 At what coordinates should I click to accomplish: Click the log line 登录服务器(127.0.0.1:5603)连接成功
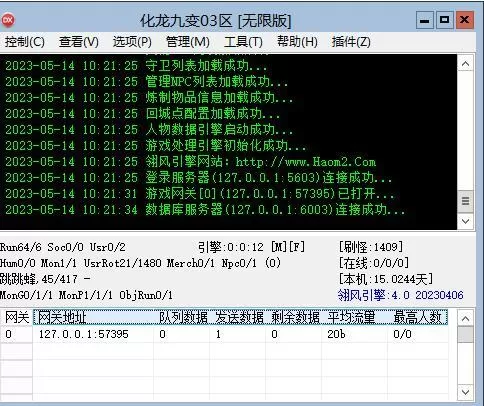[198, 178]
